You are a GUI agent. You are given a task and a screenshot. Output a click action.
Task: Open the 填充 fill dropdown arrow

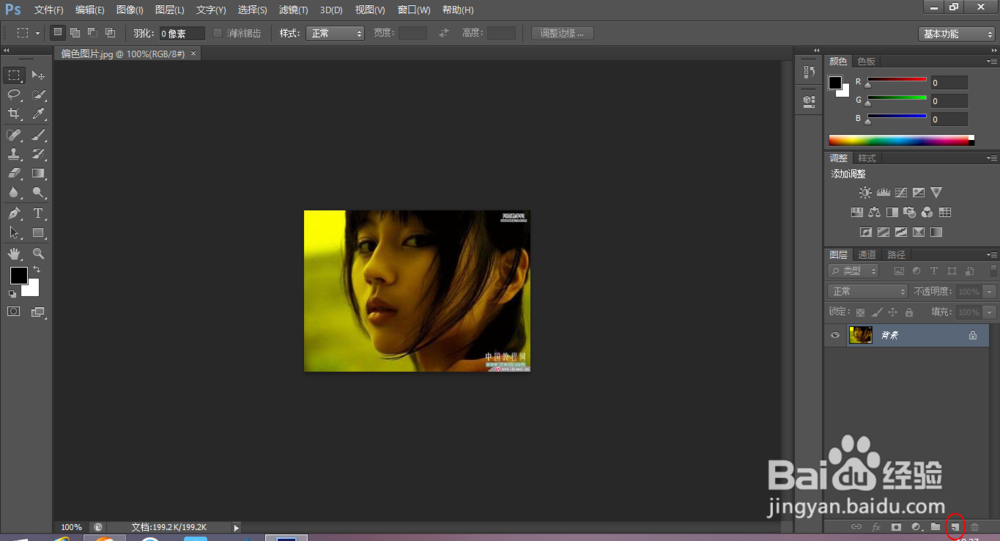point(989,312)
